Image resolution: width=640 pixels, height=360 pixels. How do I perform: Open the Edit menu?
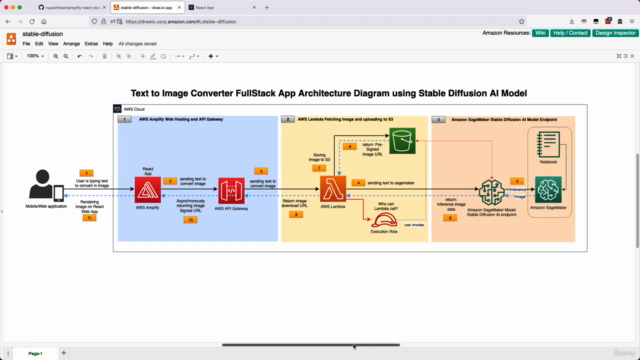pos(39,44)
